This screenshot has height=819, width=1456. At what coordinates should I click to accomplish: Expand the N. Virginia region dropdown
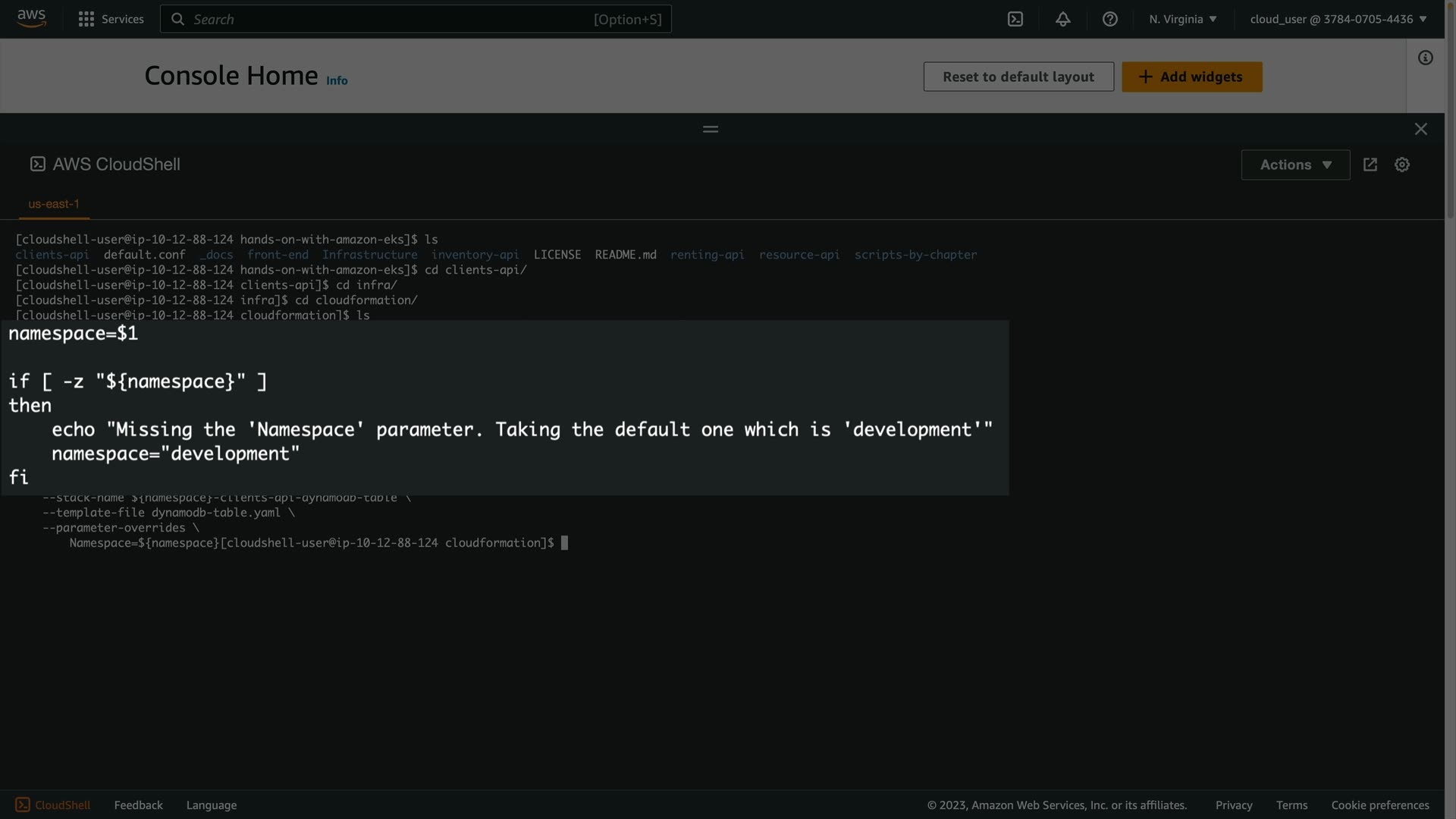click(1182, 19)
